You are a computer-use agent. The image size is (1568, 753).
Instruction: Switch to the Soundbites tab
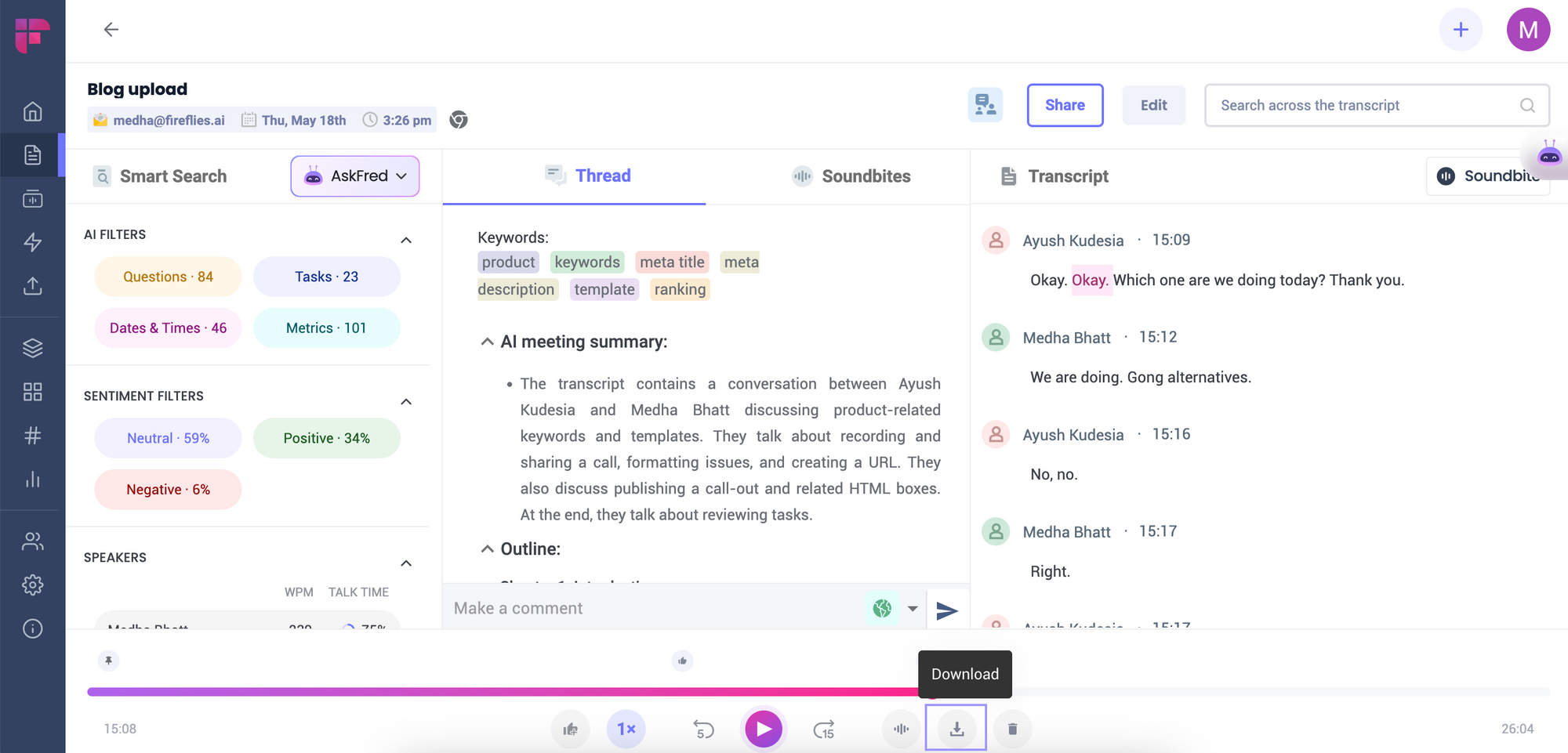(x=851, y=176)
